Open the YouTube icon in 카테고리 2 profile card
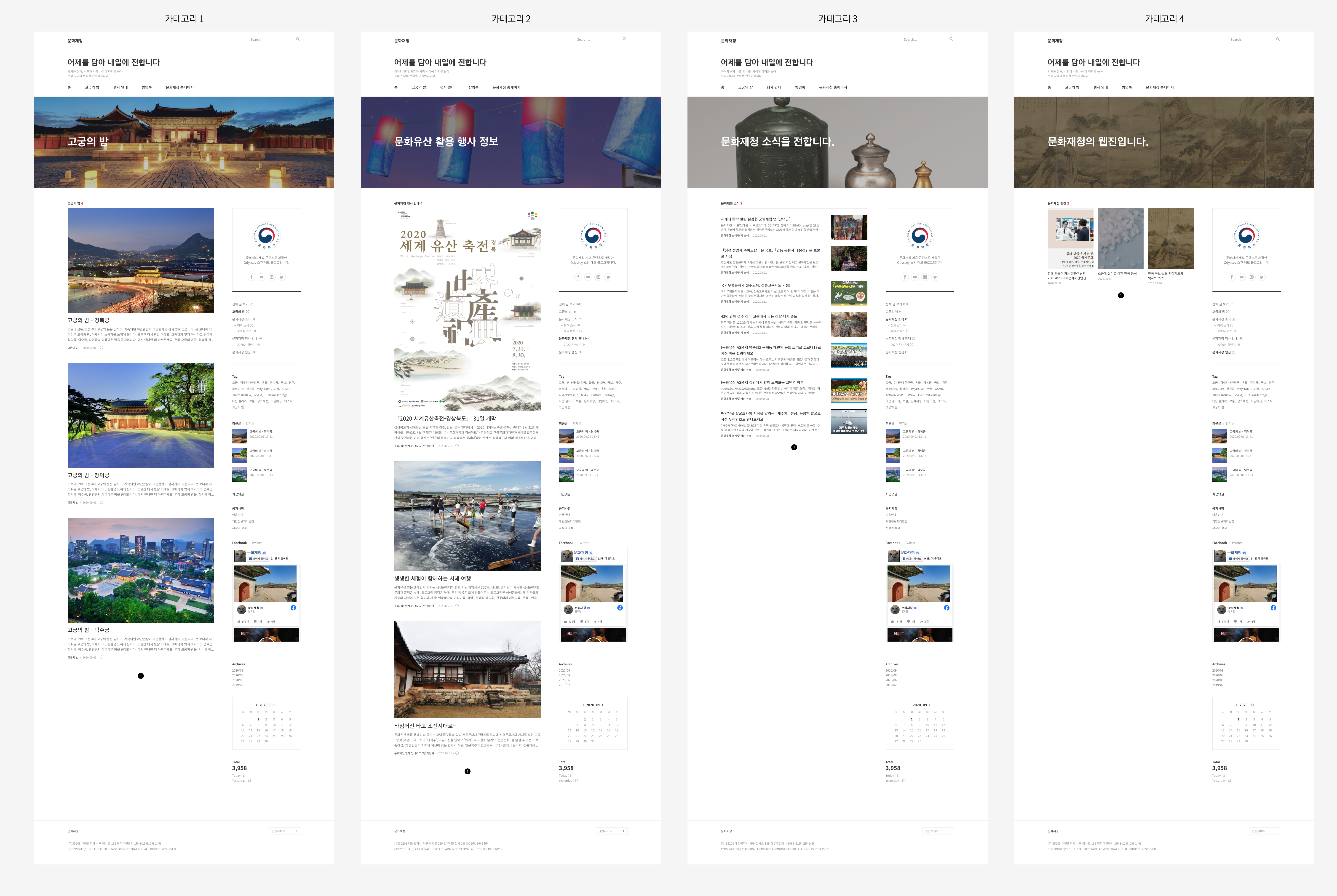Image resolution: width=1337 pixels, height=896 pixels. pos(588,277)
